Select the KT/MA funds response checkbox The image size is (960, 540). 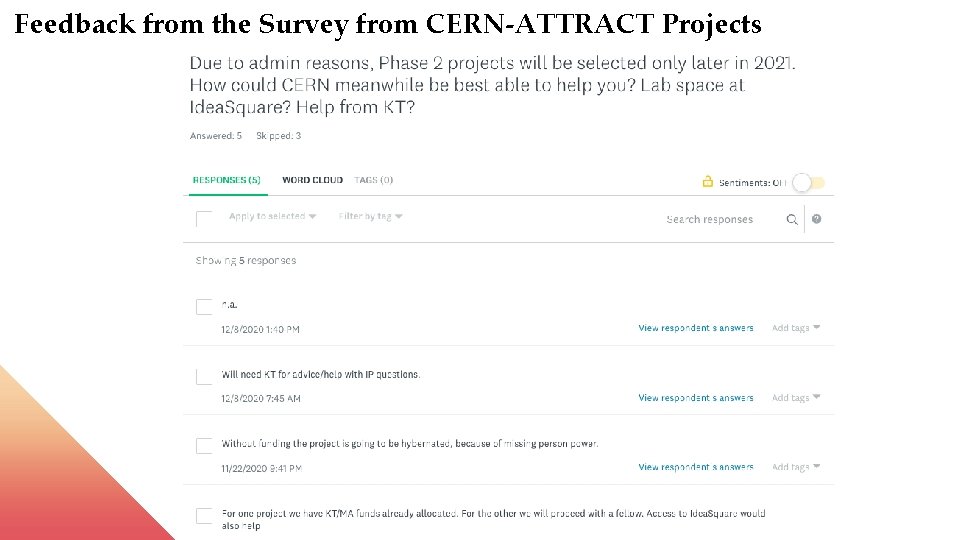pyautogui.click(x=204, y=516)
